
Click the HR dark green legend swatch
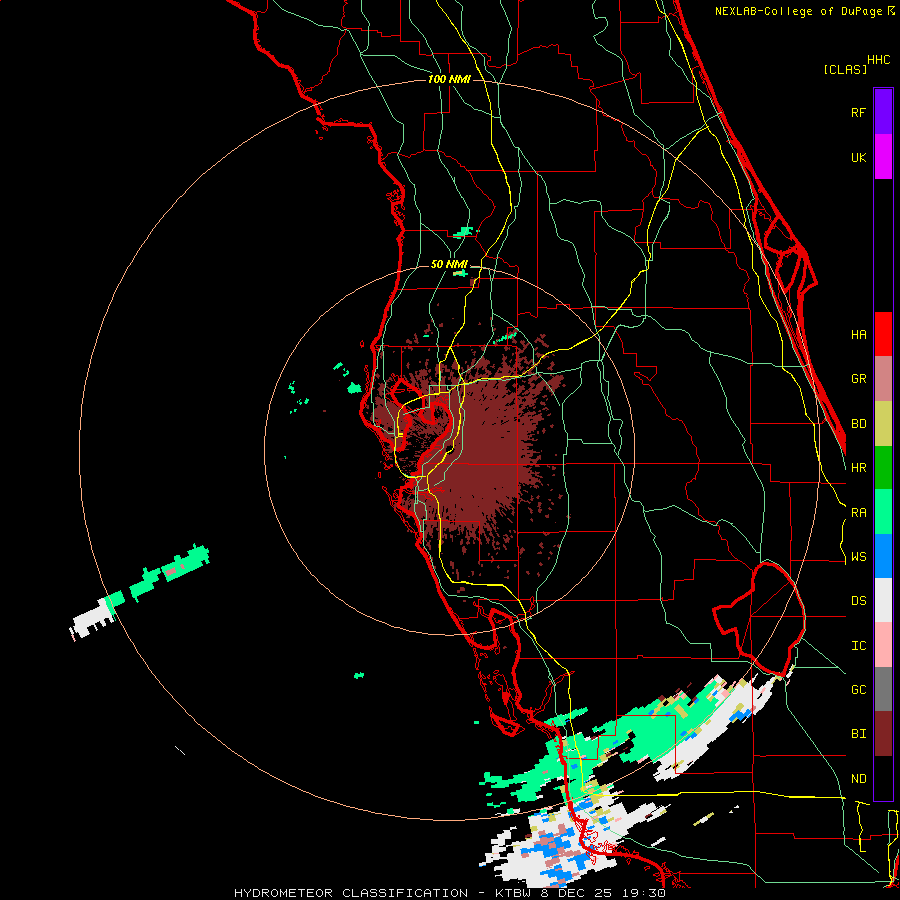point(883,467)
